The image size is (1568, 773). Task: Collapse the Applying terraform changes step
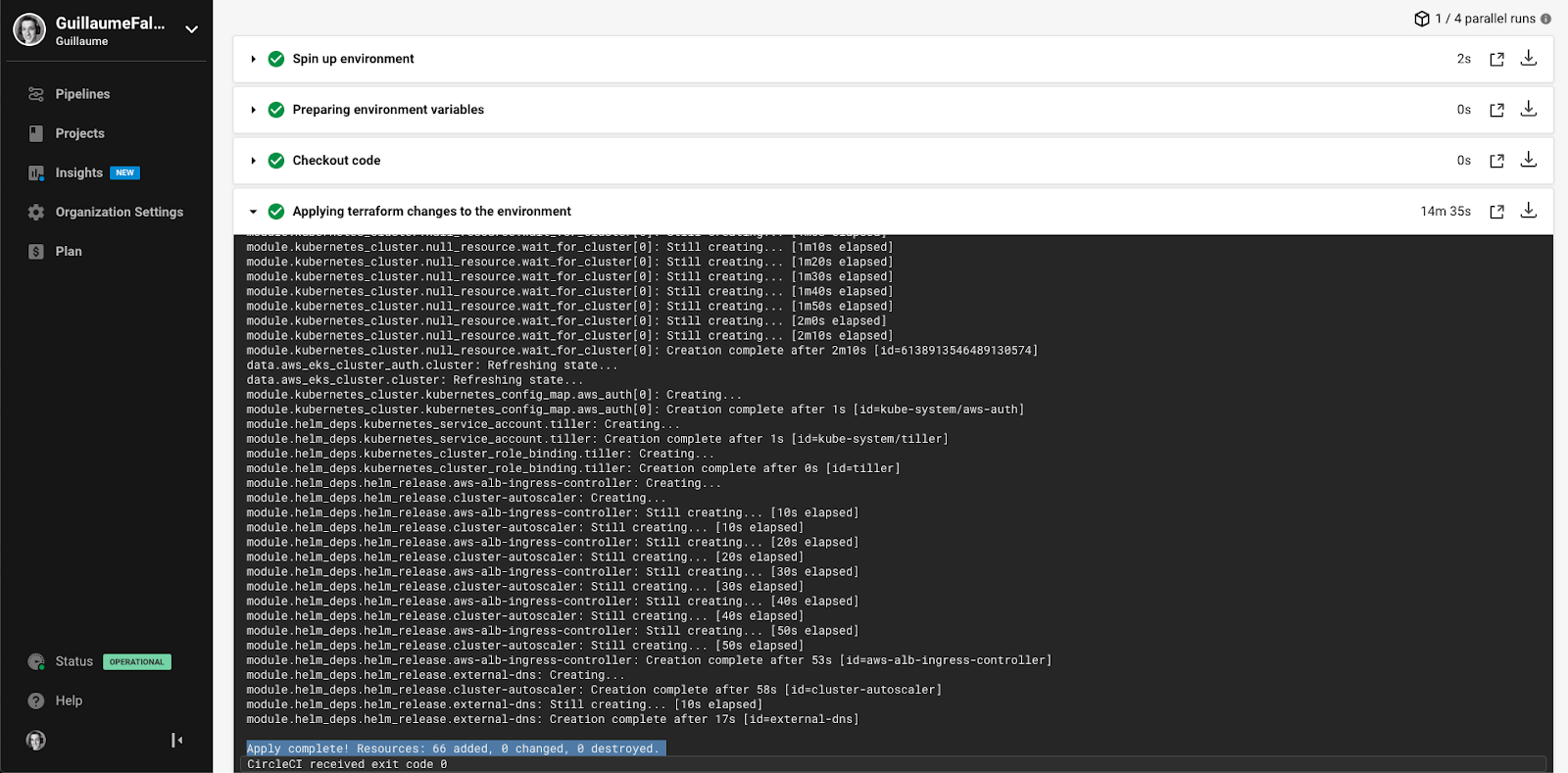point(253,212)
